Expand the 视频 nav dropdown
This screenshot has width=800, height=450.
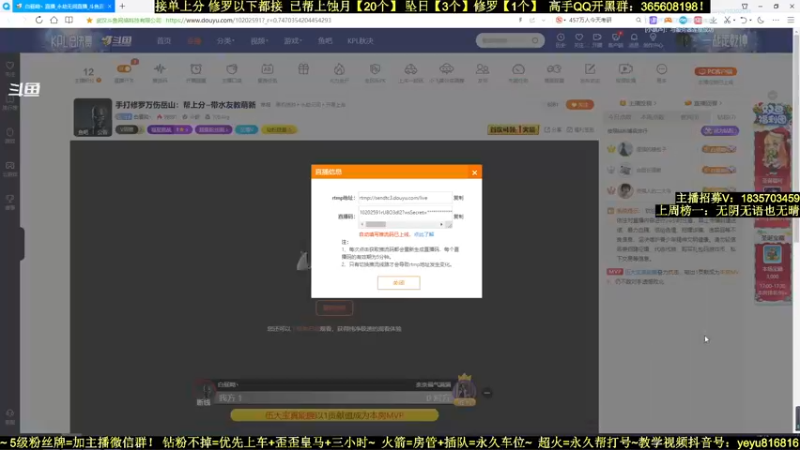pyautogui.click(x=259, y=41)
